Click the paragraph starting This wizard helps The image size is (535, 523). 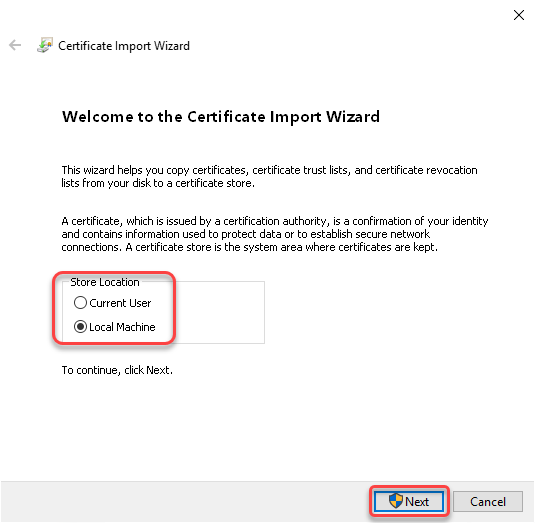click(269, 176)
